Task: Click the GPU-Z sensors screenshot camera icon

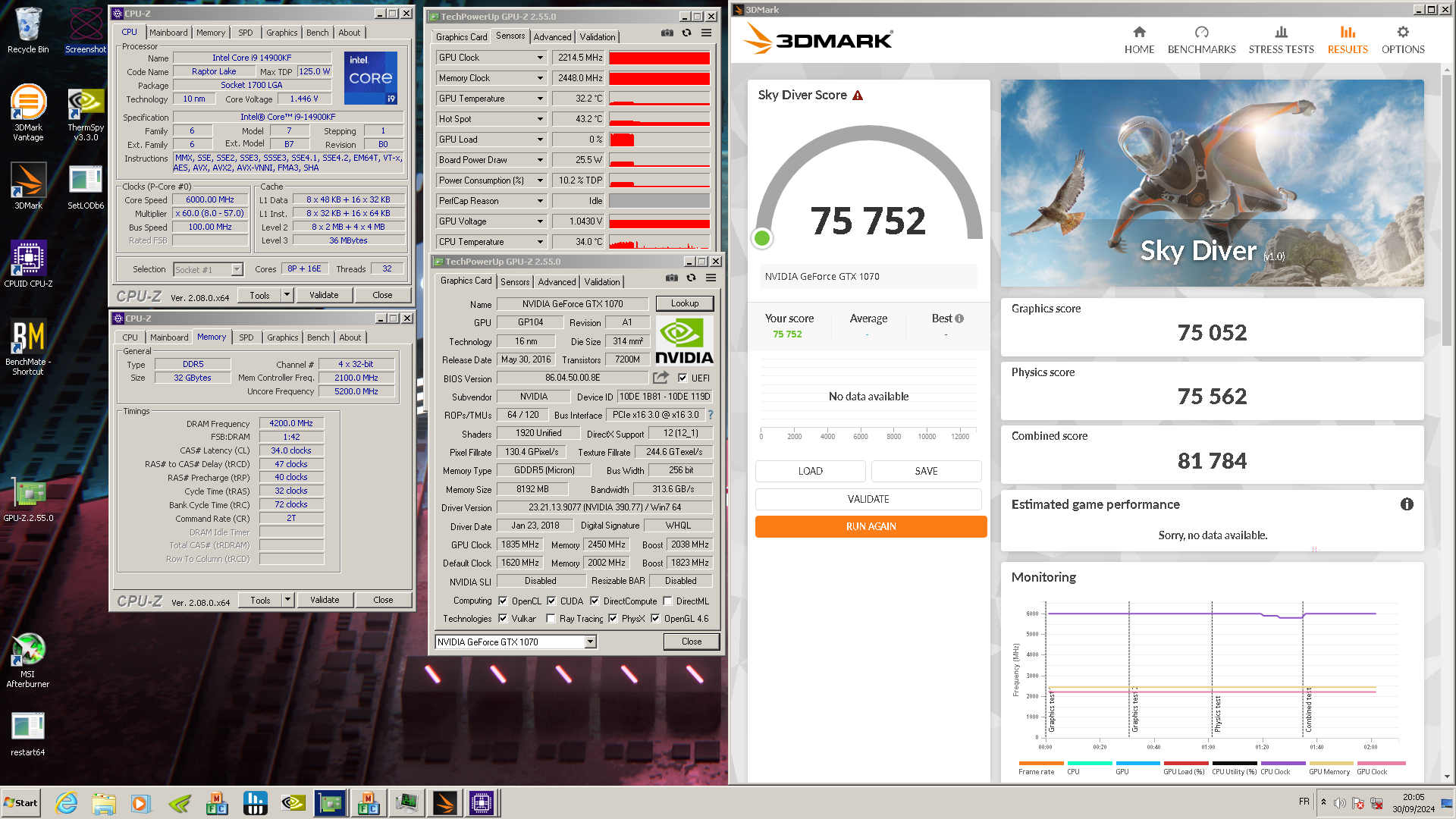Action: [x=667, y=33]
